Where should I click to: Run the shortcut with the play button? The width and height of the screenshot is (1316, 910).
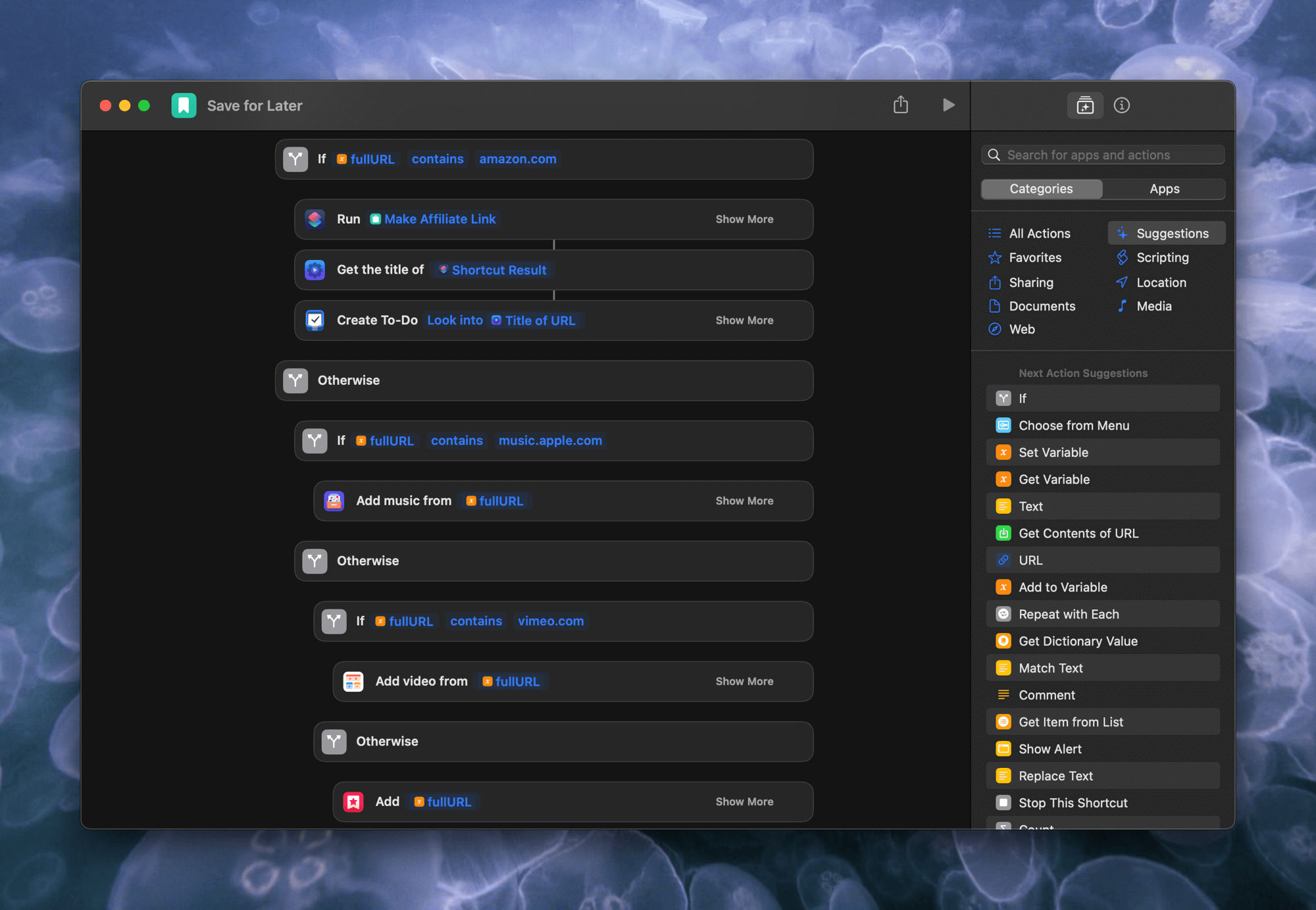(x=948, y=105)
